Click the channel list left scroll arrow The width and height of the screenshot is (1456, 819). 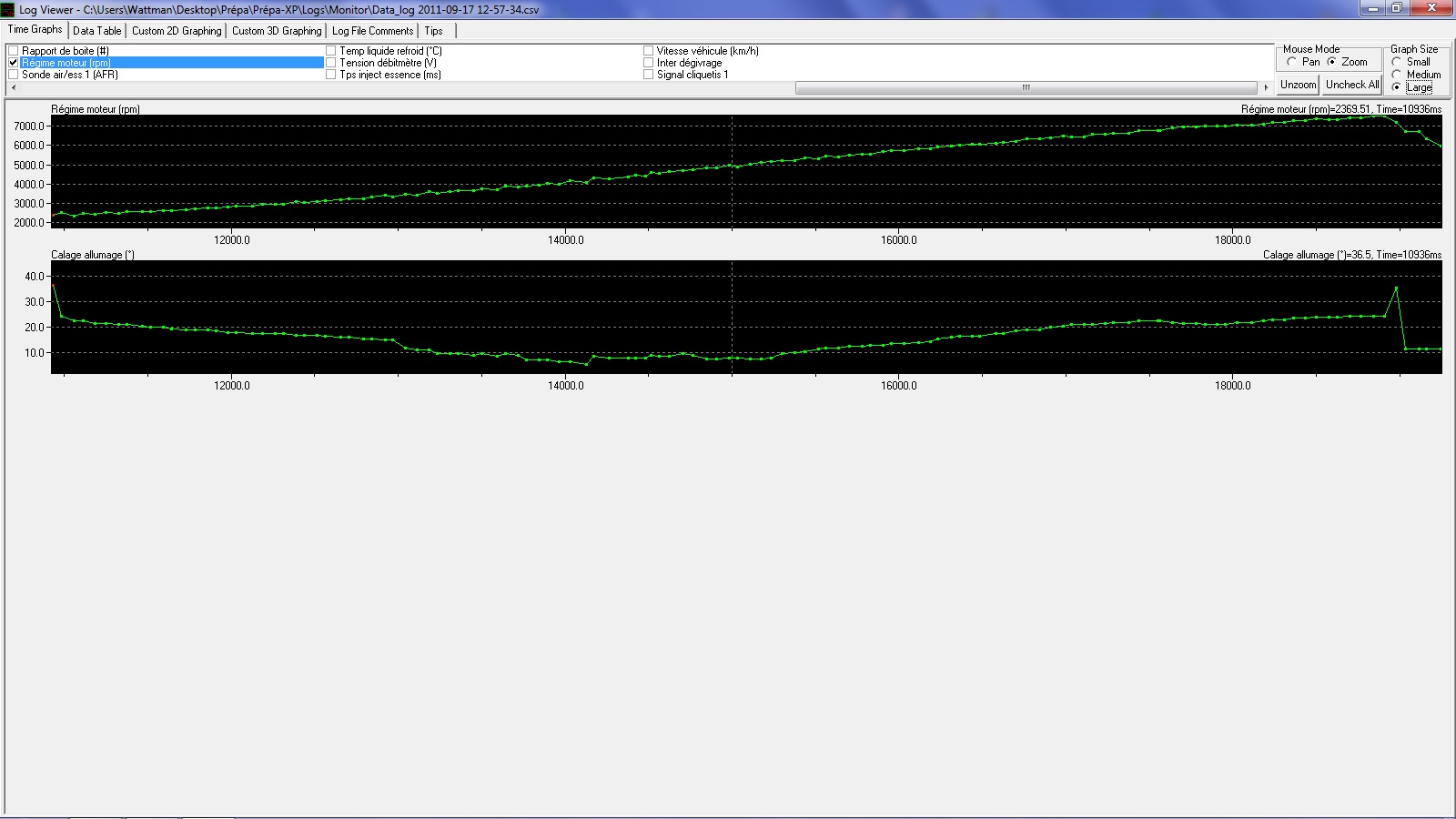click(x=13, y=88)
